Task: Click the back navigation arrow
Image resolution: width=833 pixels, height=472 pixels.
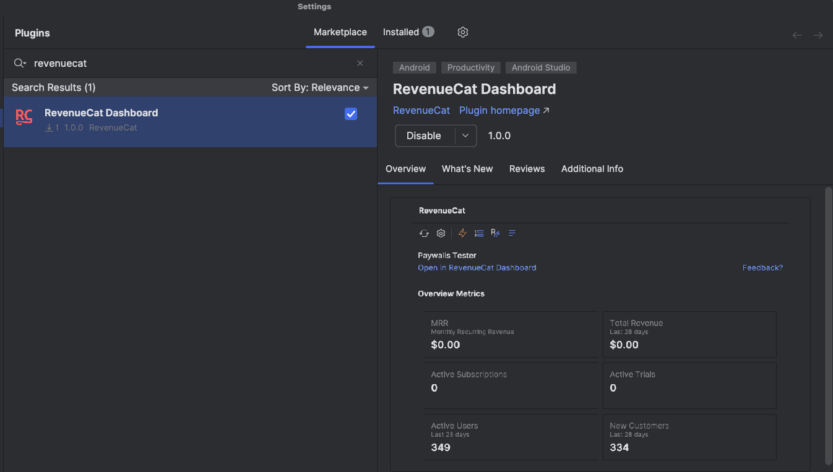Action: click(x=797, y=35)
